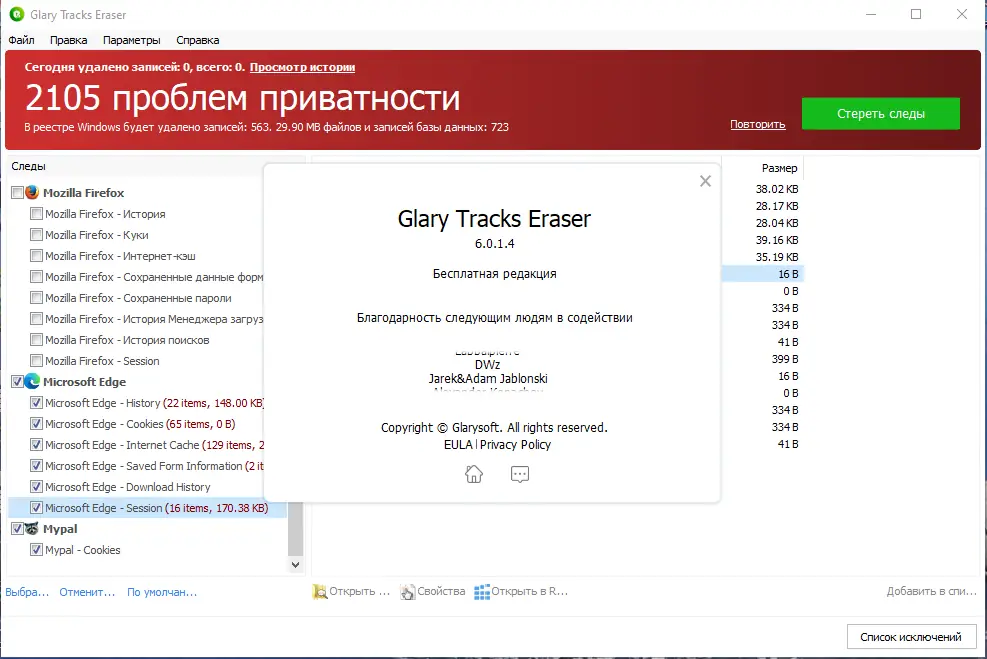Maximize the Glary Tracks Eraser window

pos(916,14)
